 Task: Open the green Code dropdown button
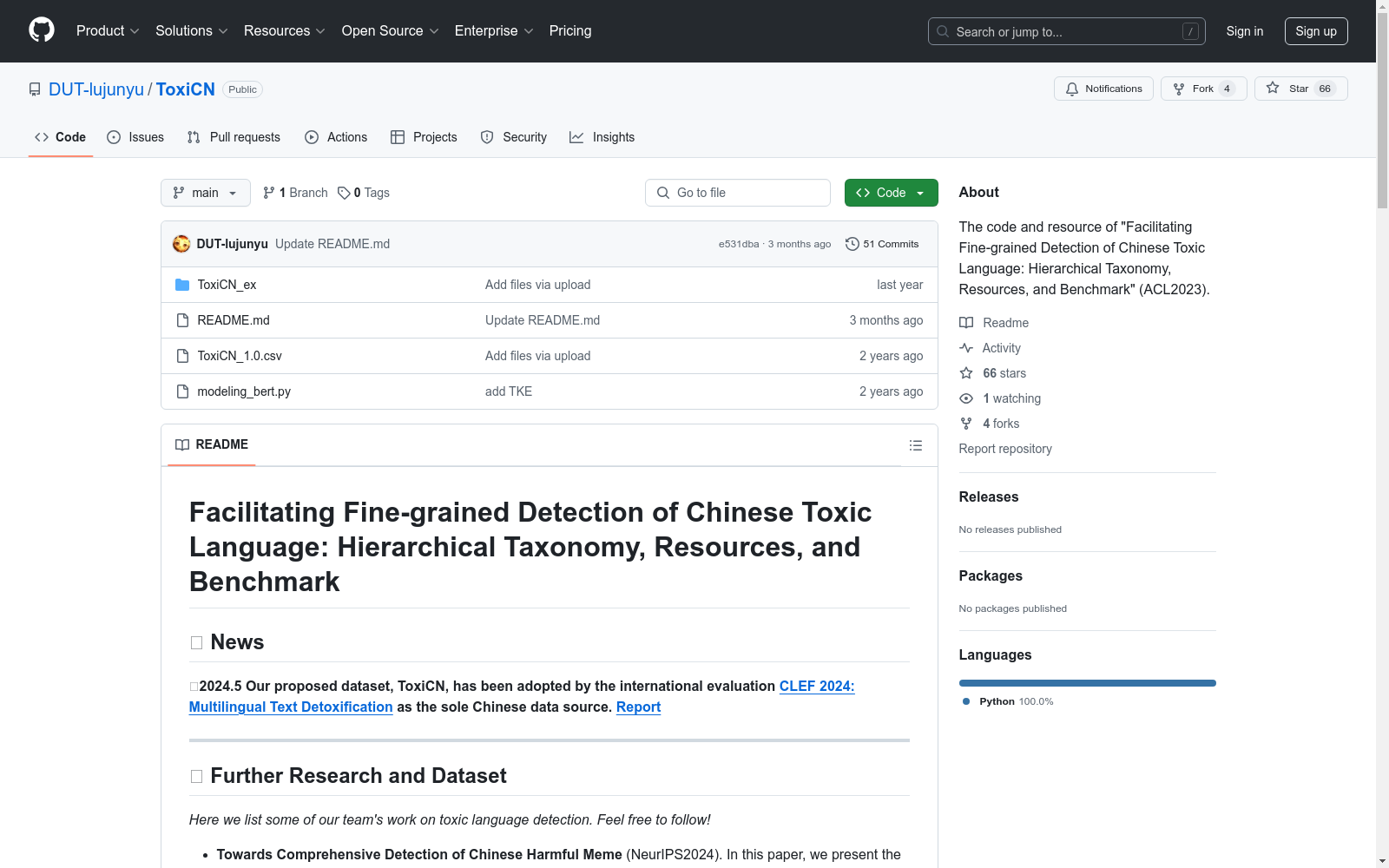[x=891, y=193]
